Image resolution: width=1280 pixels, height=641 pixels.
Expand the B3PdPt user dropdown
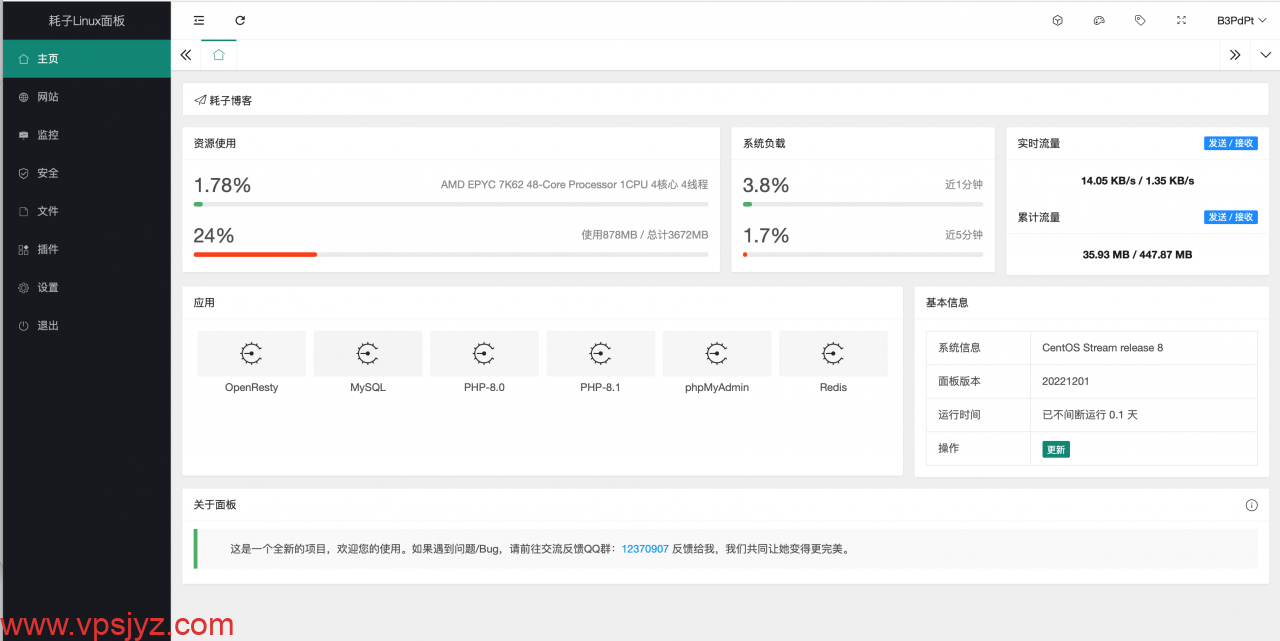tap(1241, 20)
